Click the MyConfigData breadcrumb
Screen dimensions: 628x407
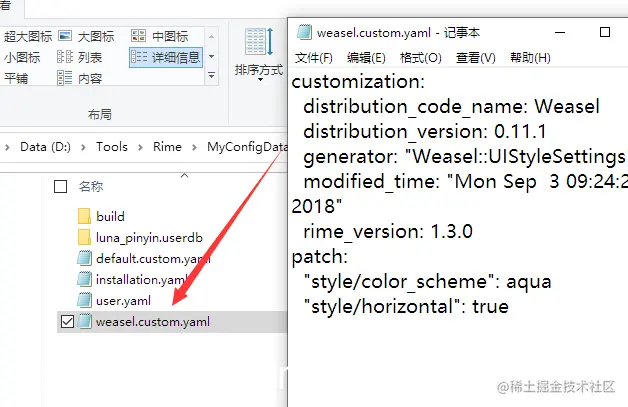pos(247,147)
